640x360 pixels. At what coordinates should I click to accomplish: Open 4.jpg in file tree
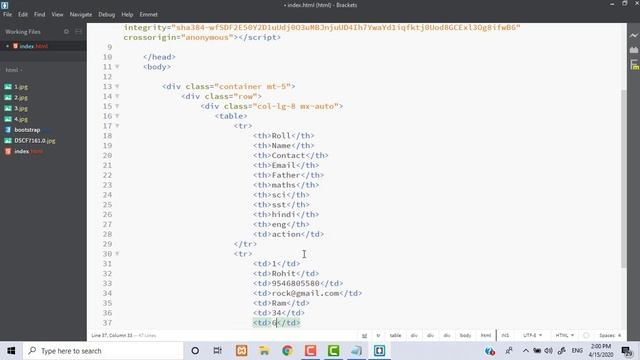[x=21, y=119]
